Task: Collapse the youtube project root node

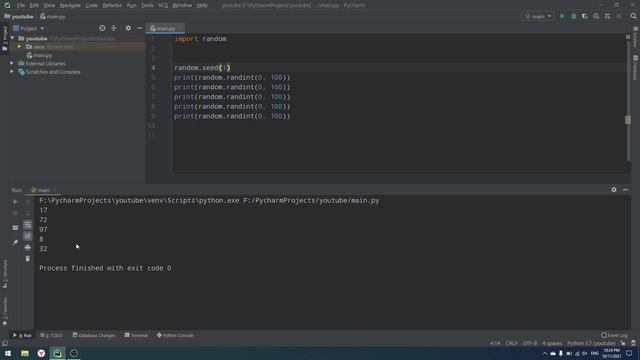Action: pyautogui.click(x=12, y=38)
